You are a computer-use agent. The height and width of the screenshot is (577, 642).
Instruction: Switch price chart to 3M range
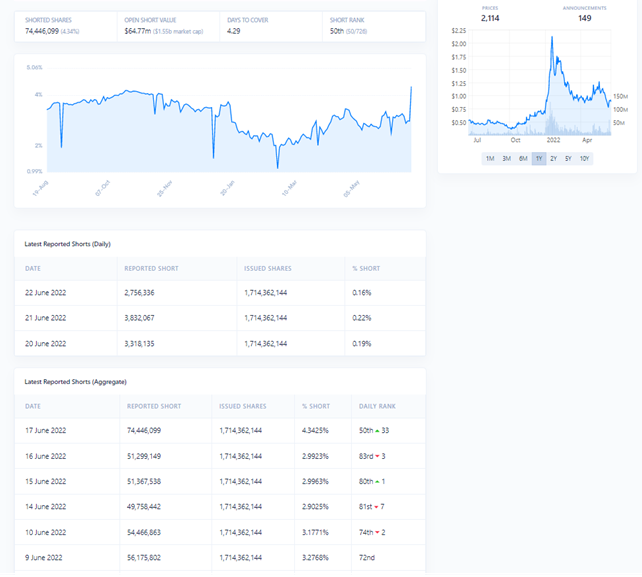507,159
